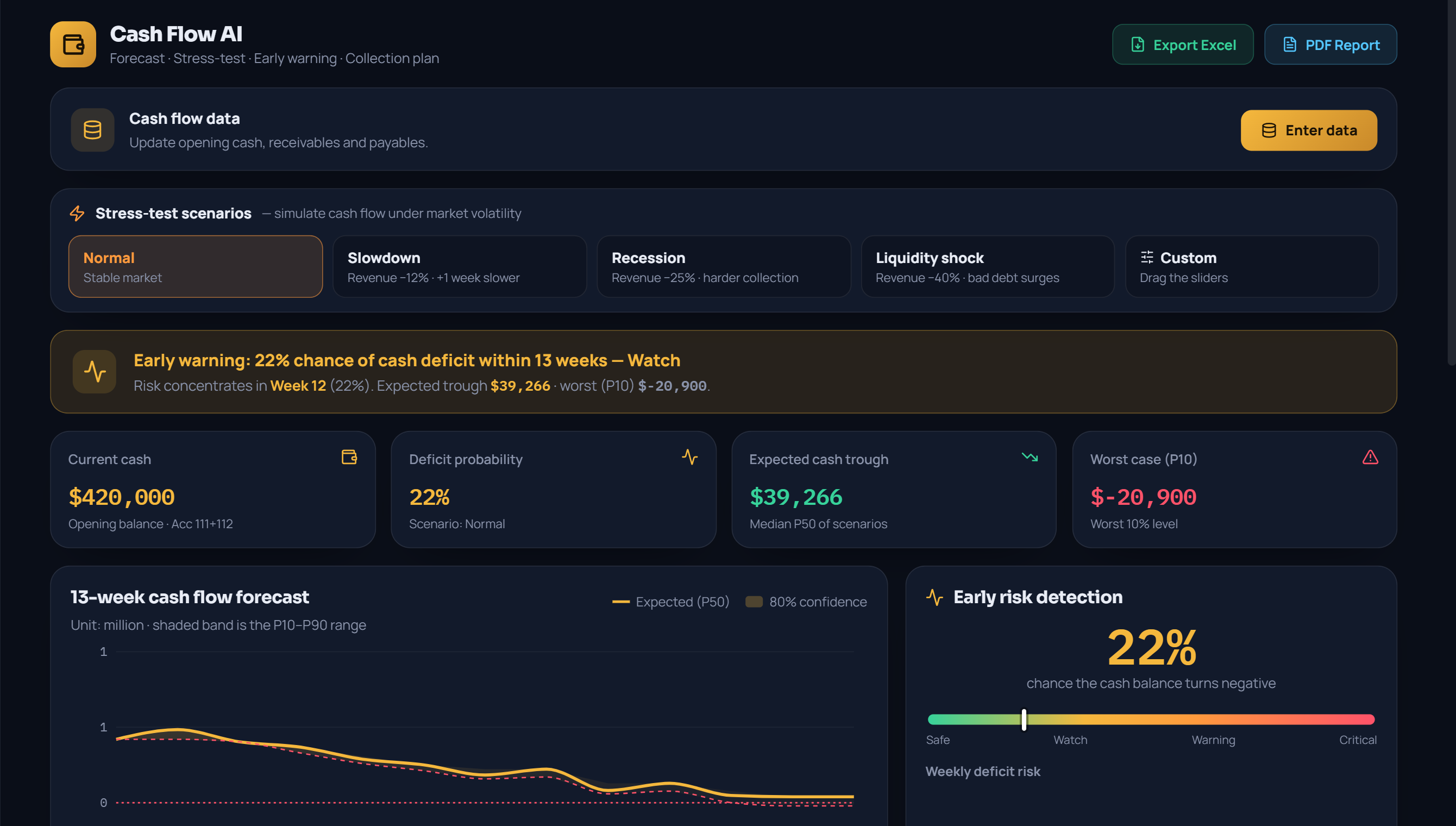This screenshot has width=1456, height=826.
Task: Click pulse icon beside Early risk detection
Action: (934, 597)
